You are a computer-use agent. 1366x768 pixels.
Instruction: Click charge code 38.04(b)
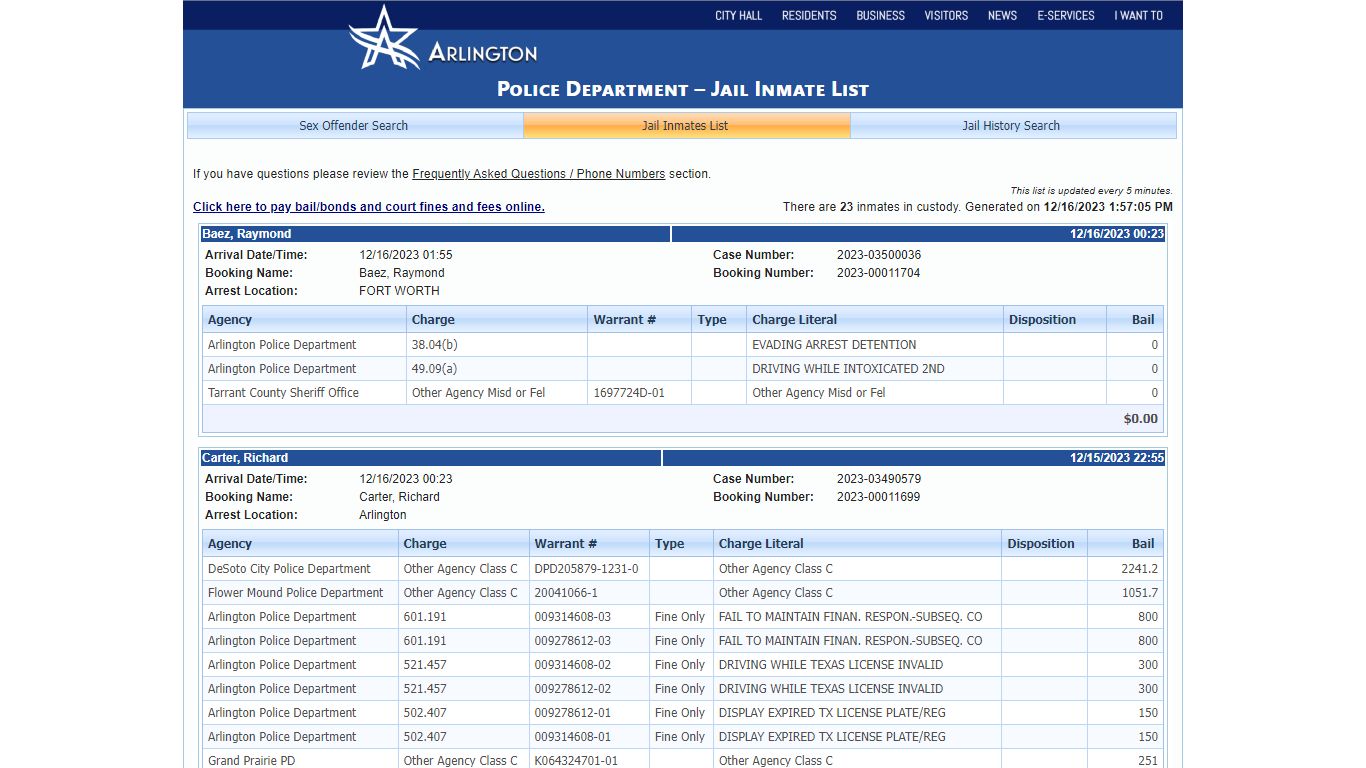point(435,345)
